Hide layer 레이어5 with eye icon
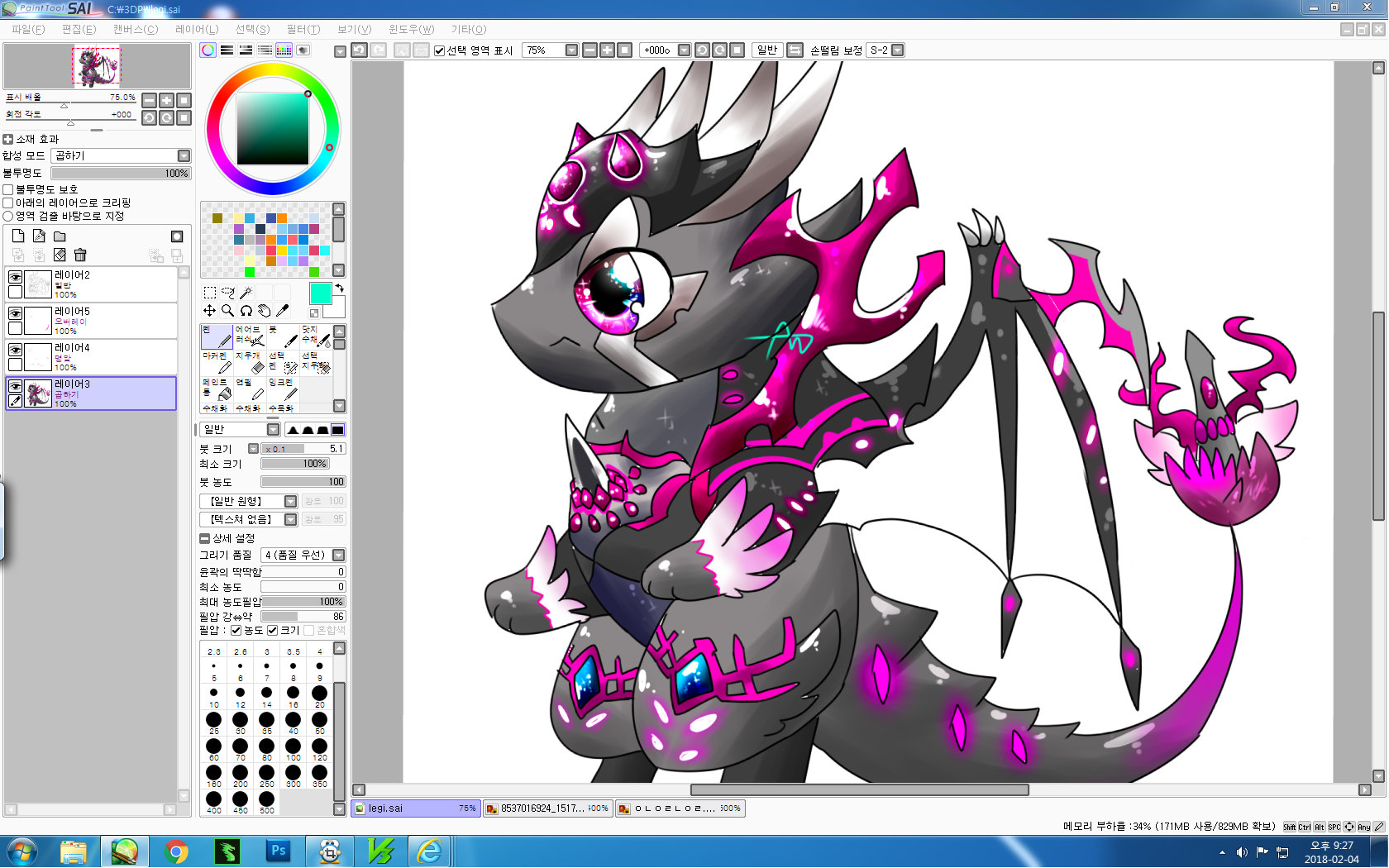The height and width of the screenshot is (868, 1389). tap(15, 313)
